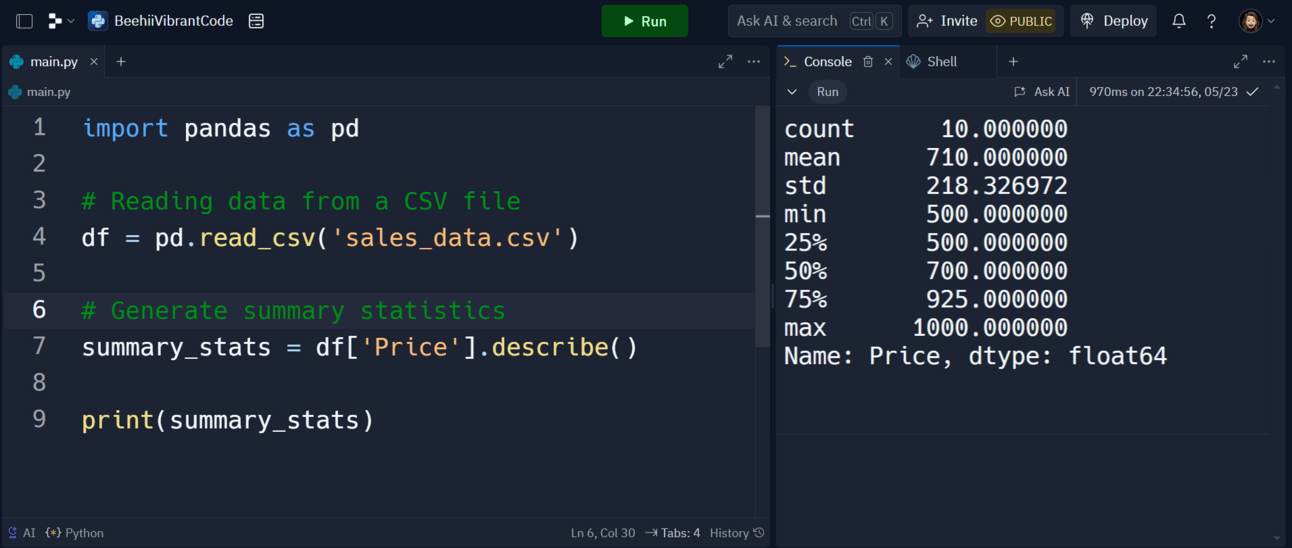Click main.py breadcrumb path
Viewport: 1292px width, 548px height.
coord(40,91)
